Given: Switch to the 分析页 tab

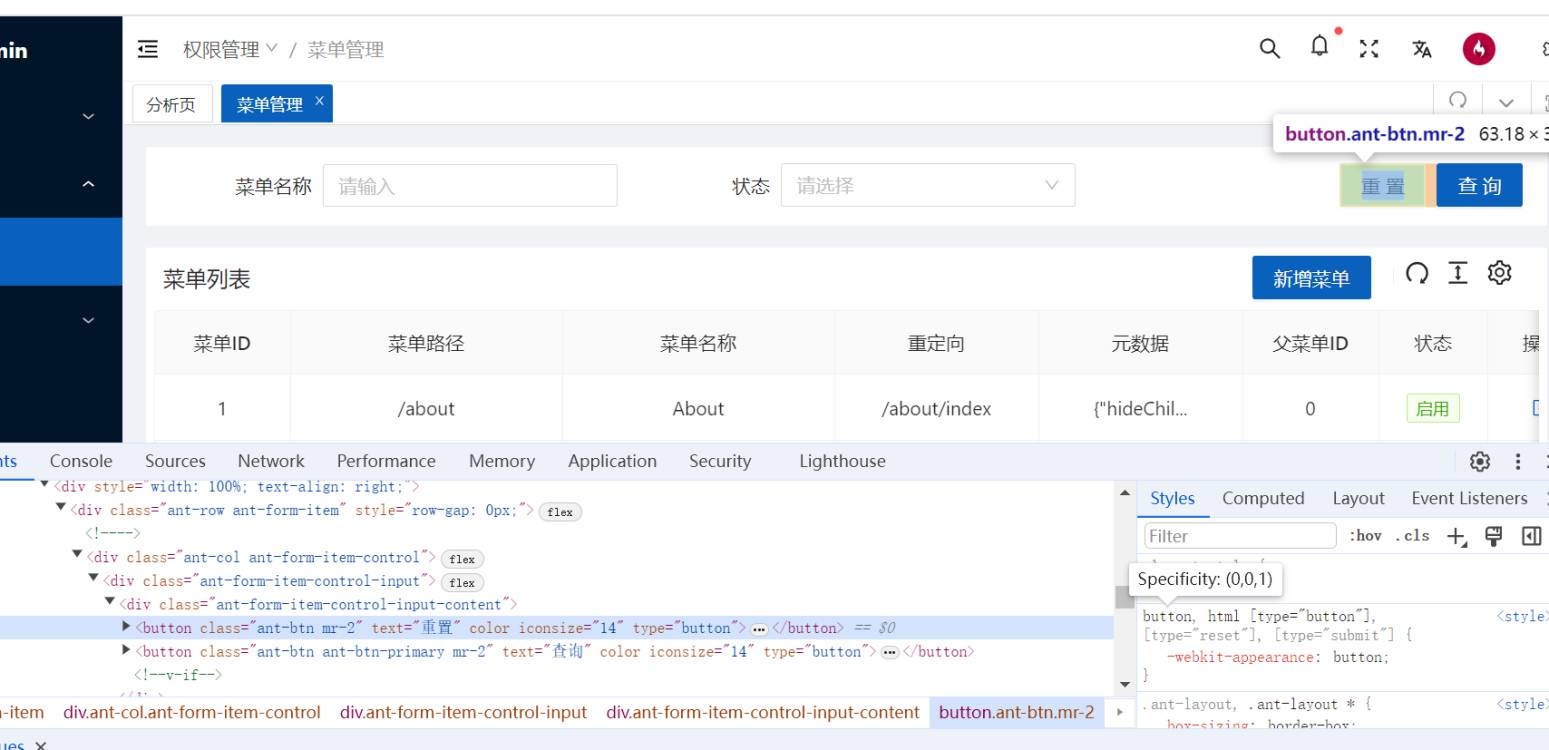Looking at the screenshot, I should coord(171,104).
